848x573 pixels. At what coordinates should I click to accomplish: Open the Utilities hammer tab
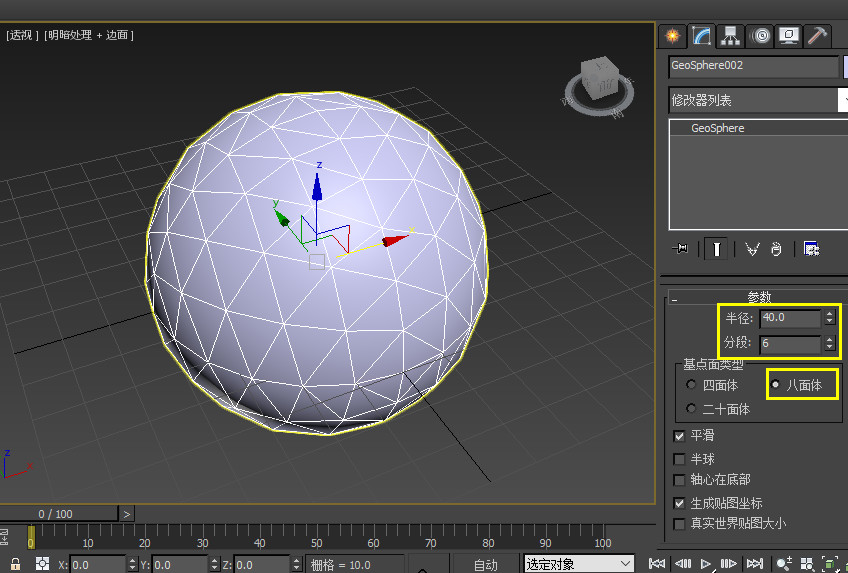(818, 36)
